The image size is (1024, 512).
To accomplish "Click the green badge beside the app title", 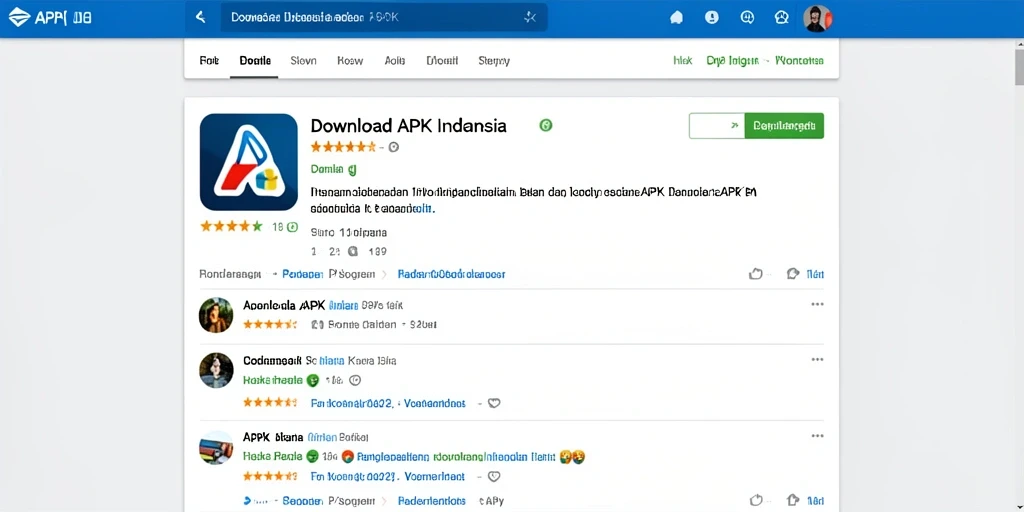I will [546, 125].
